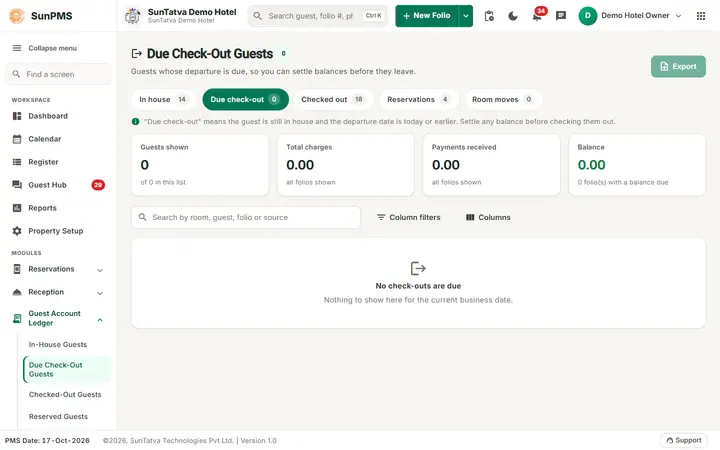Viewport: 720px width, 450px height.
Task: Click the Total charges card
Action: coord(345,165)
